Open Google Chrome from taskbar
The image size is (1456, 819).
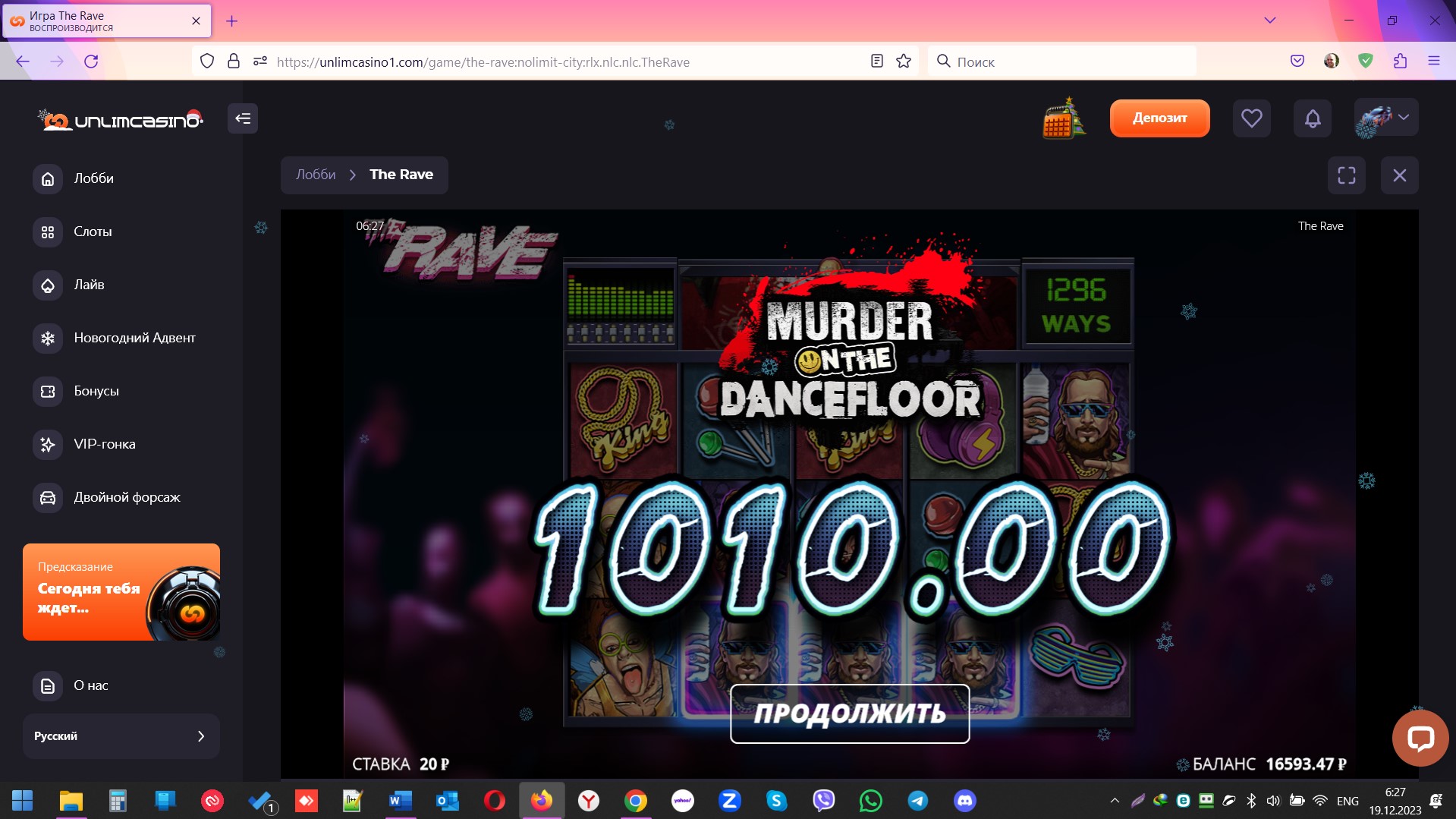point(636,801)
